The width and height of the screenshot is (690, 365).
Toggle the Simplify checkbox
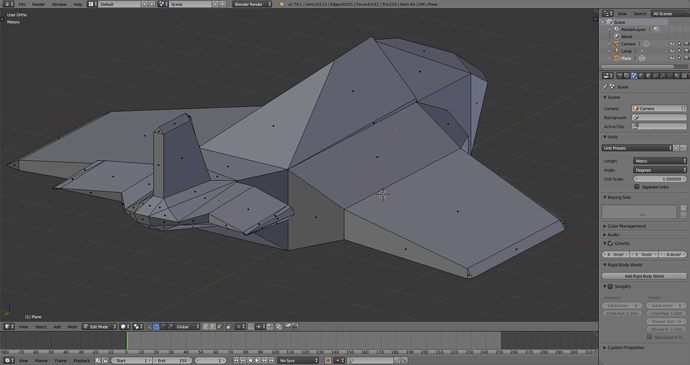[x=610, y=287]
